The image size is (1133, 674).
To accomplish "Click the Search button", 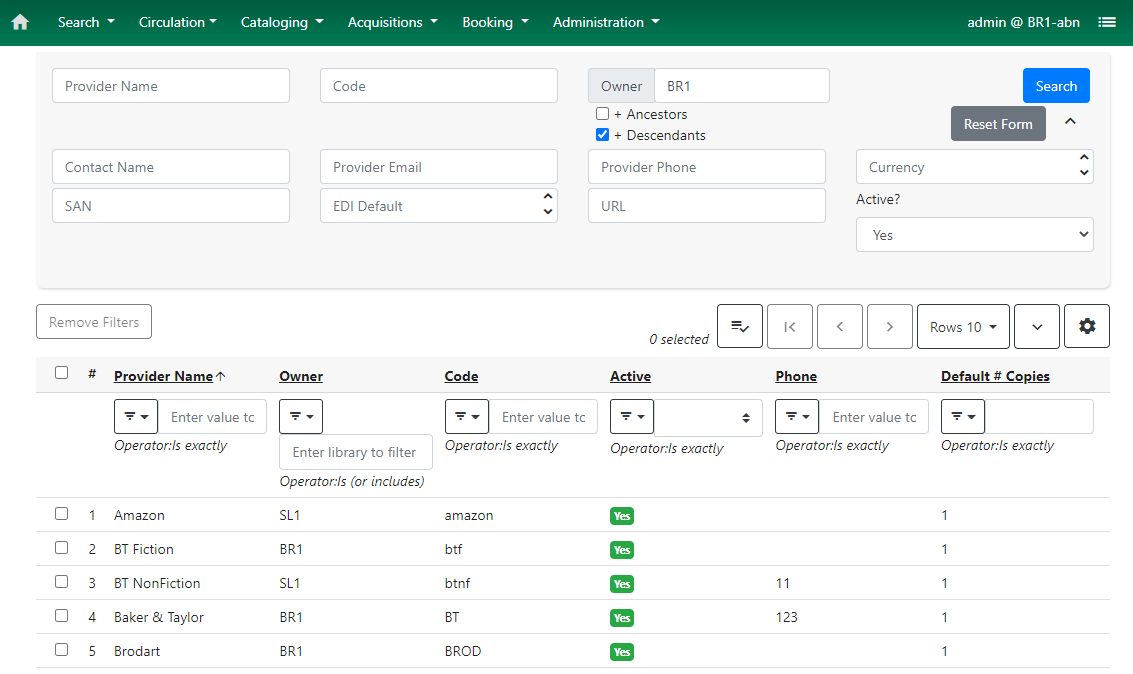I will [1056, 85].
